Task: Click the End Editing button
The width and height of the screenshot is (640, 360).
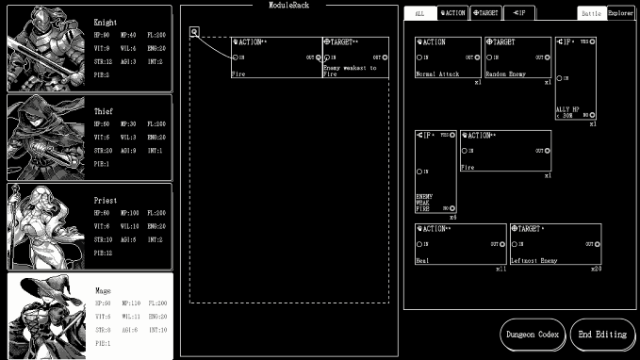Action: 602,335
